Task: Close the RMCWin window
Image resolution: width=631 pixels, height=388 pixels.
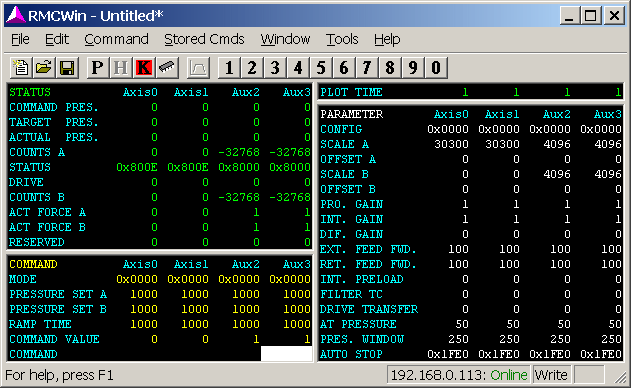Action: pyautogui.click(x=615, y=16)
